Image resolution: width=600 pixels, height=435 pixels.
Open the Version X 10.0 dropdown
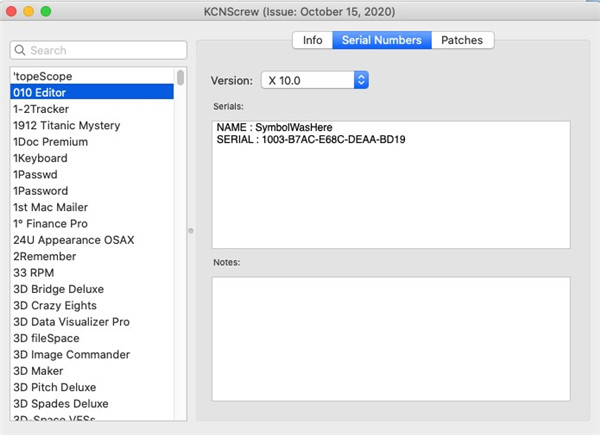[x=315, y=80]
